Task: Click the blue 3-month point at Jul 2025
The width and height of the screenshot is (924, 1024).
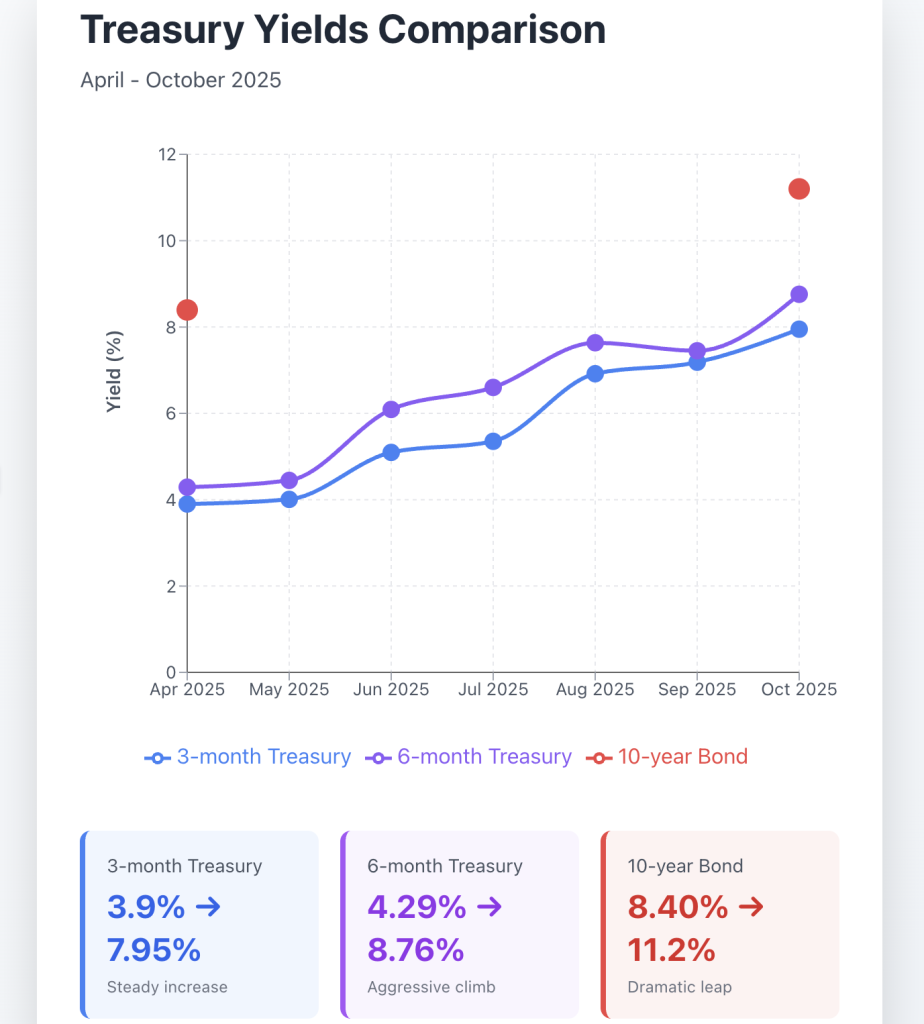Action: pos(493,441)
